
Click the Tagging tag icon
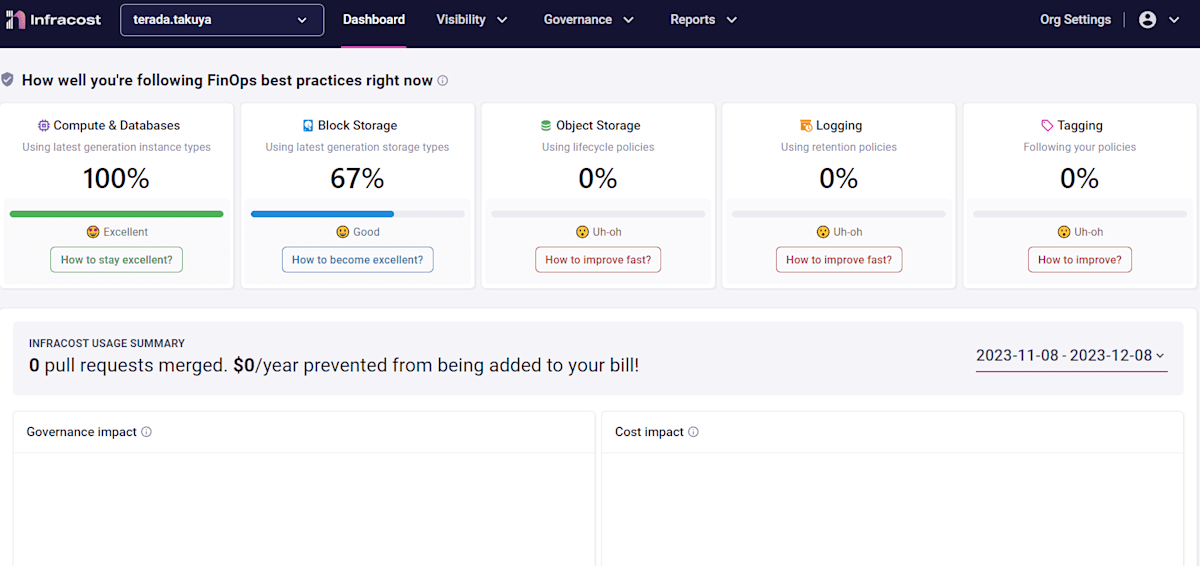point(1047,126)
